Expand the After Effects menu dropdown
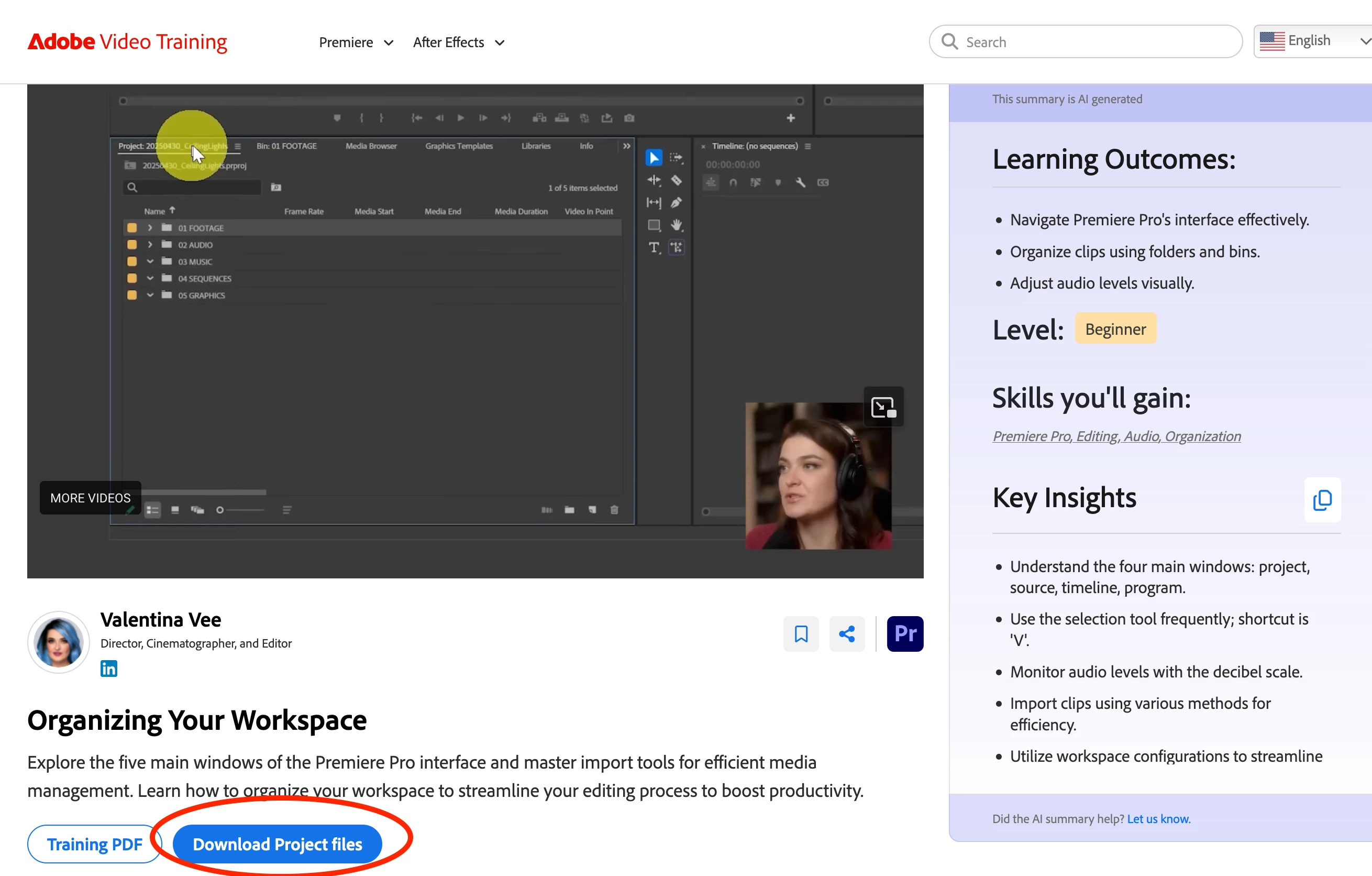This screenshot has width=1372, height=876. (x=459, y=42)
